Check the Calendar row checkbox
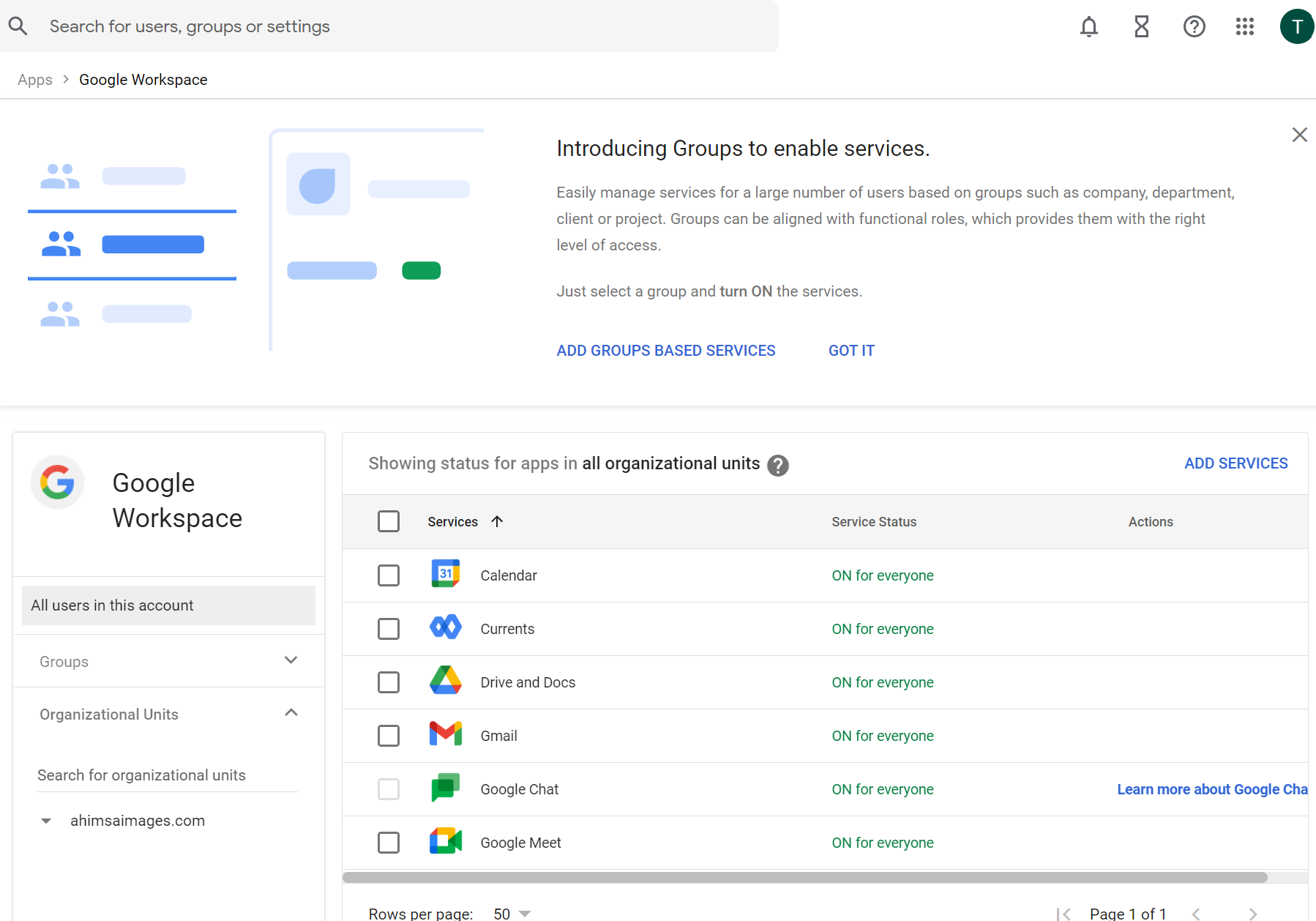The image size is (1316, 921). coord(389,575)
